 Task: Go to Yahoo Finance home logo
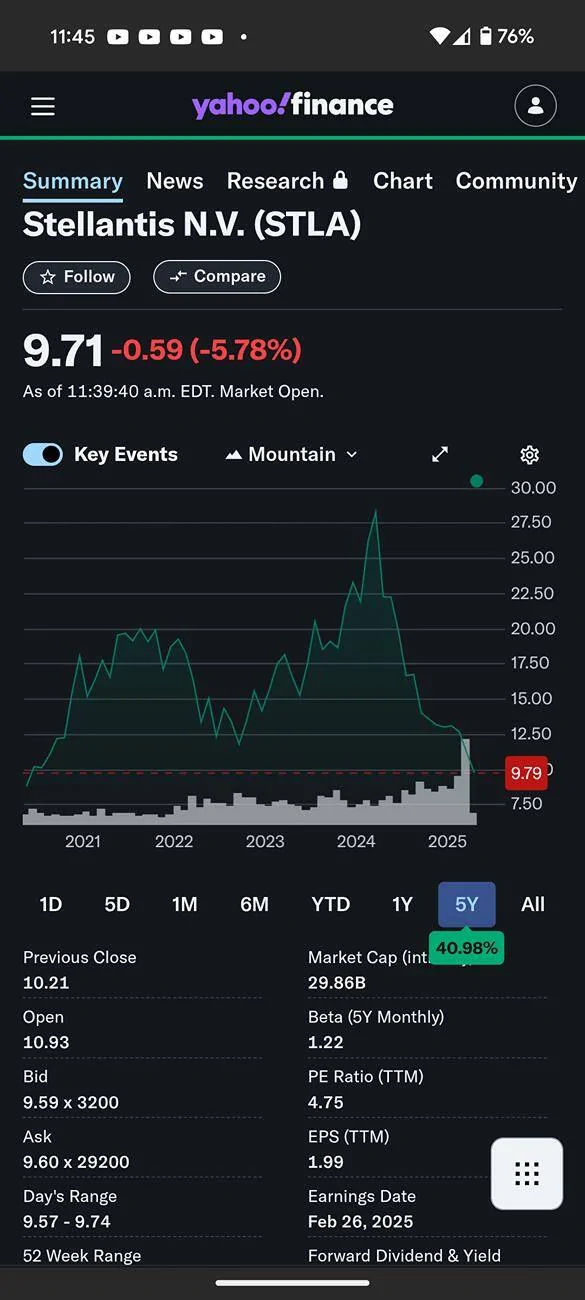click(293, 105)
